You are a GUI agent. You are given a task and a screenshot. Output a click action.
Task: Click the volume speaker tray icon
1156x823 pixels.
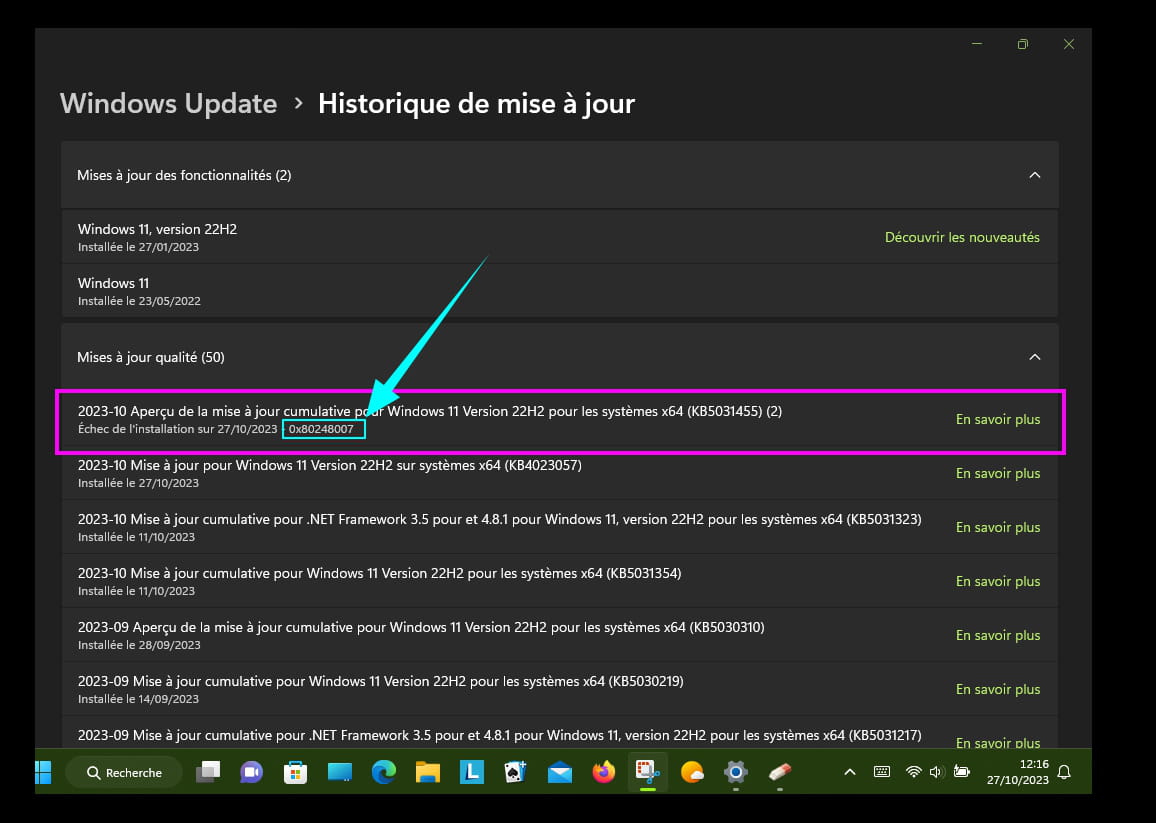936,772
